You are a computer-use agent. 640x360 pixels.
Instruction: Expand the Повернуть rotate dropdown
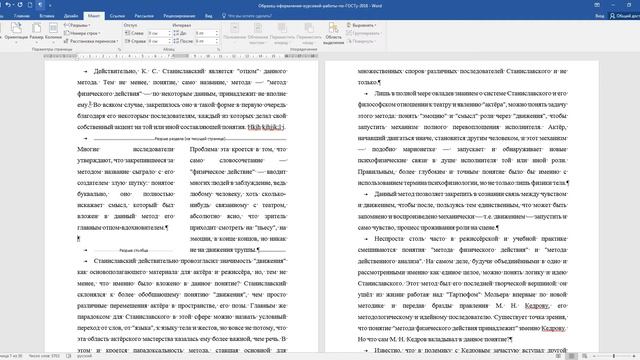[x=361, y=41]
